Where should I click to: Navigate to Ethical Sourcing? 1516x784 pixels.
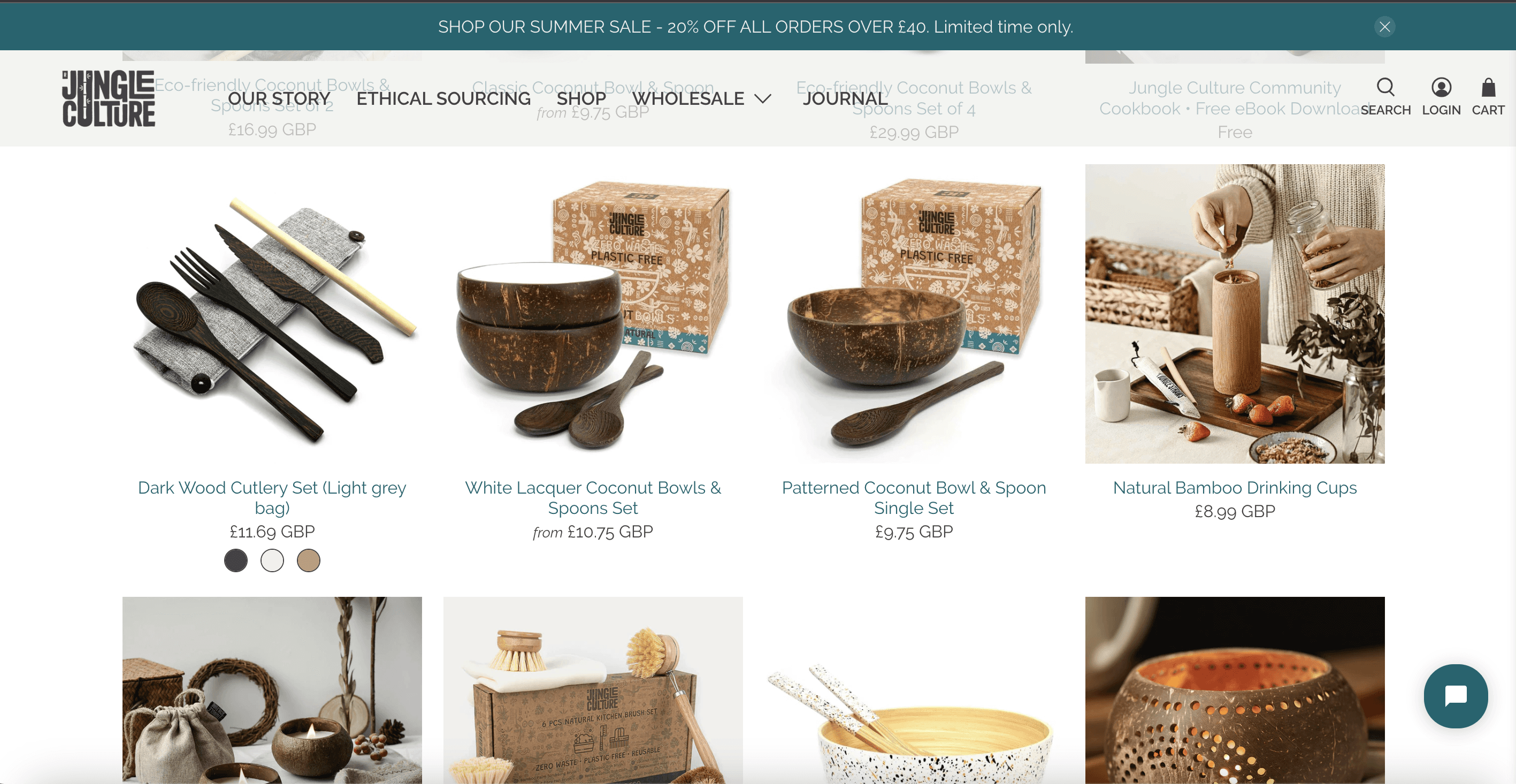(443, 98)
